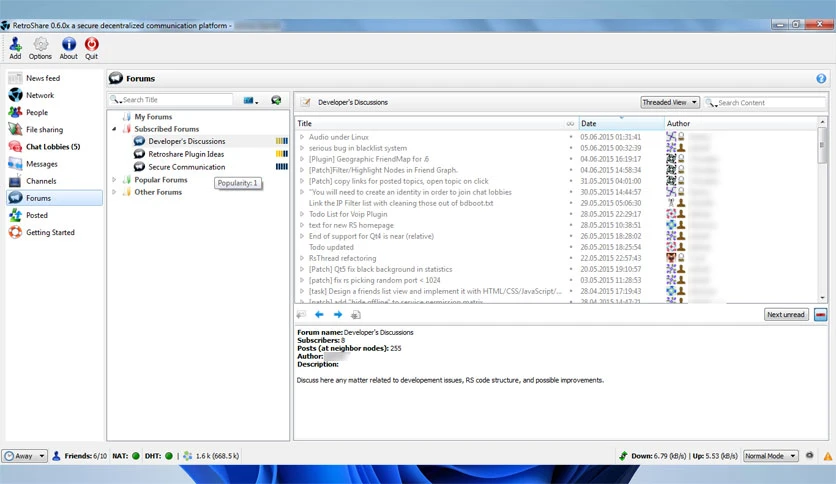Toggle read dot for Audio under Linux
Viewport: 836px width, 484px height.
(570, 137)
